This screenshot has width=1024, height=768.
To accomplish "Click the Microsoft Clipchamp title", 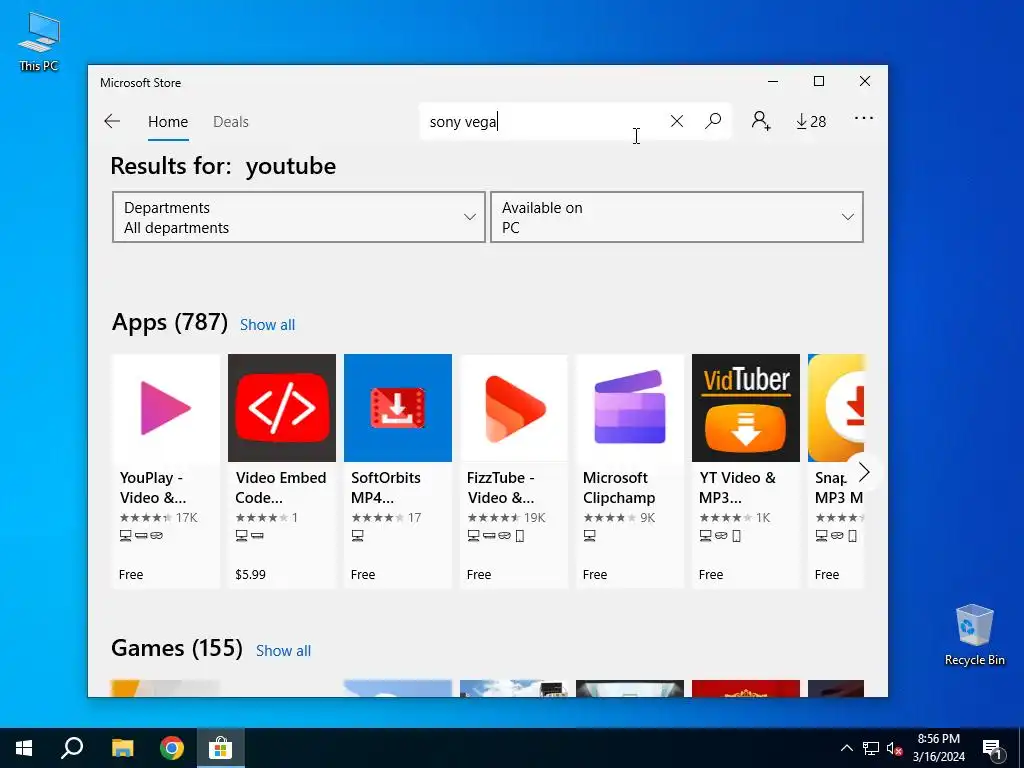I will click(618, 487).
